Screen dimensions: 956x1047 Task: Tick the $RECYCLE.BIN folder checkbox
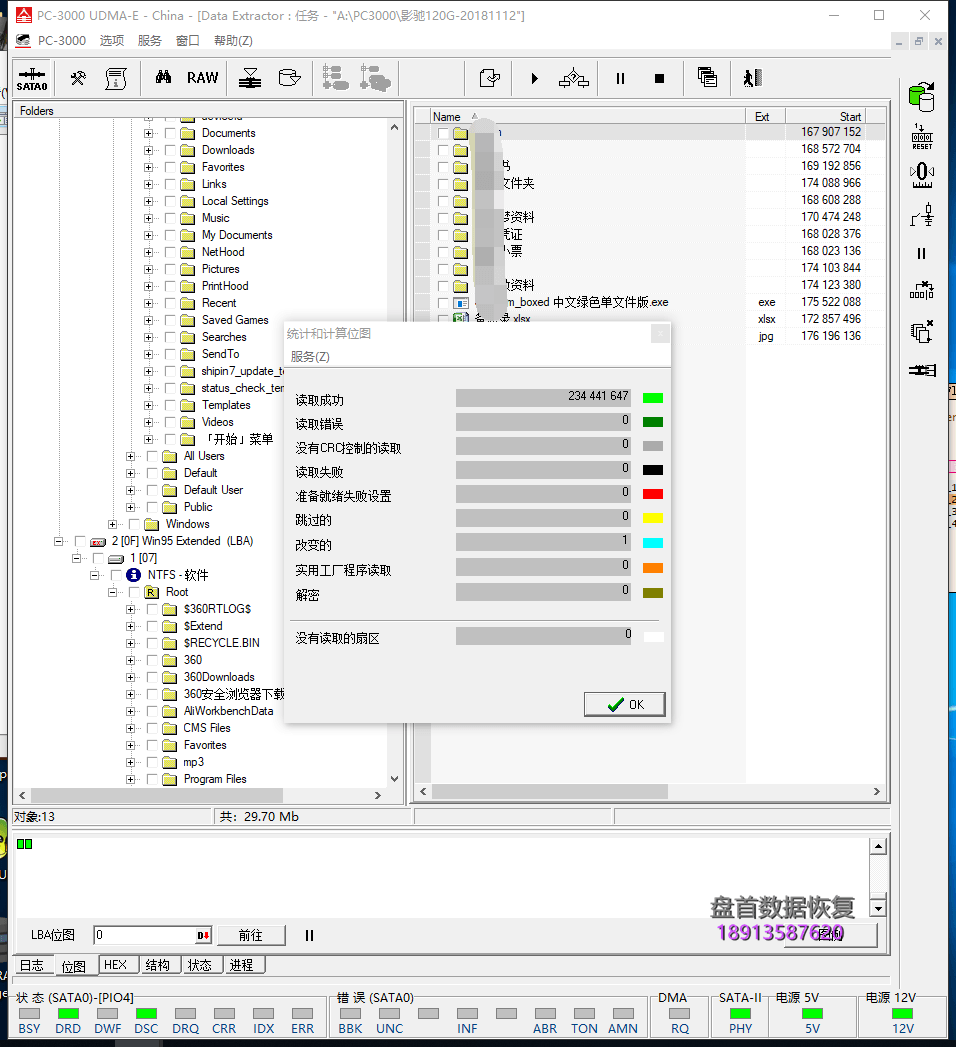(152, 643)
